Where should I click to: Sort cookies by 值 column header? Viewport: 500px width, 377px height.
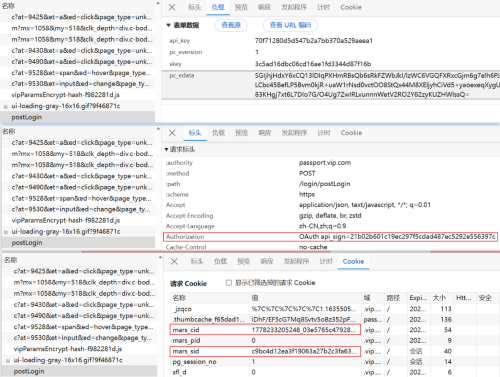[305, 298]
